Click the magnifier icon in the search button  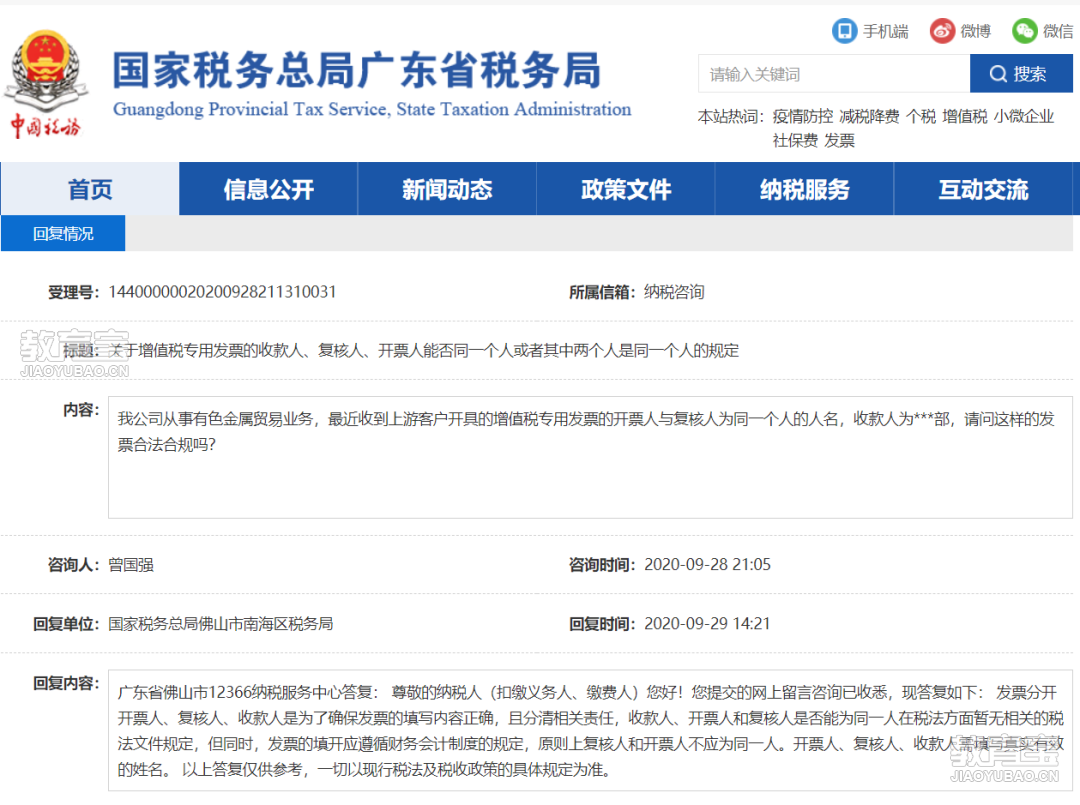coord(997,74)
